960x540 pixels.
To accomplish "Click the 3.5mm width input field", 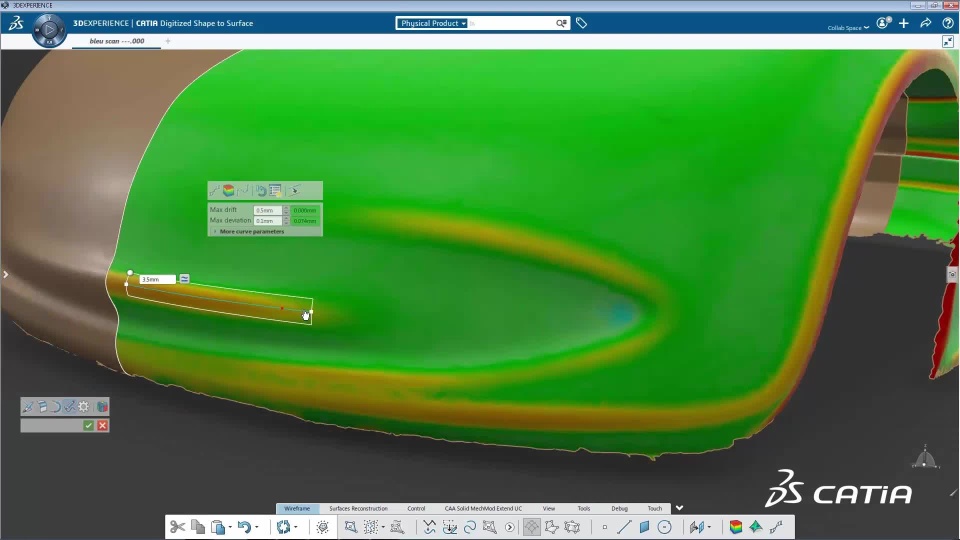I will coord(157,279).
